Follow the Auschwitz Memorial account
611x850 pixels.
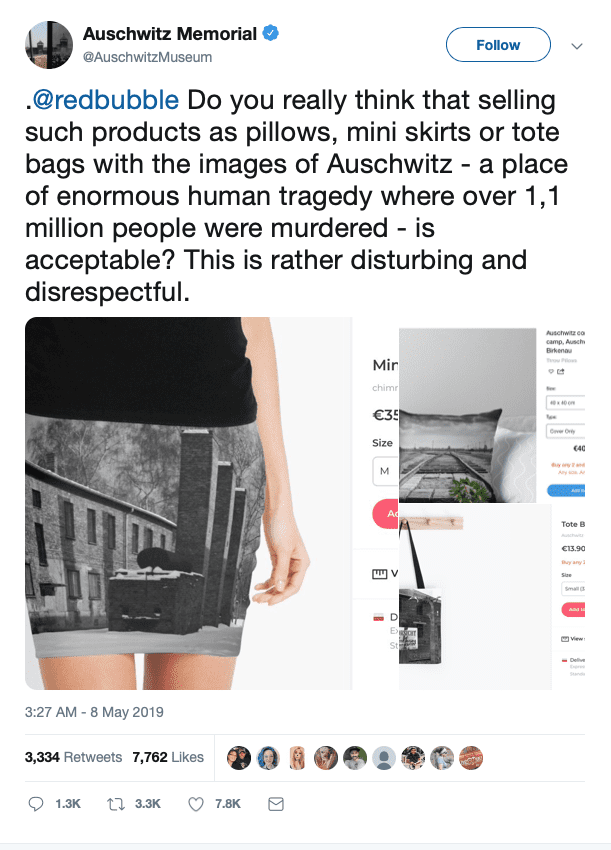coord(498,44)
